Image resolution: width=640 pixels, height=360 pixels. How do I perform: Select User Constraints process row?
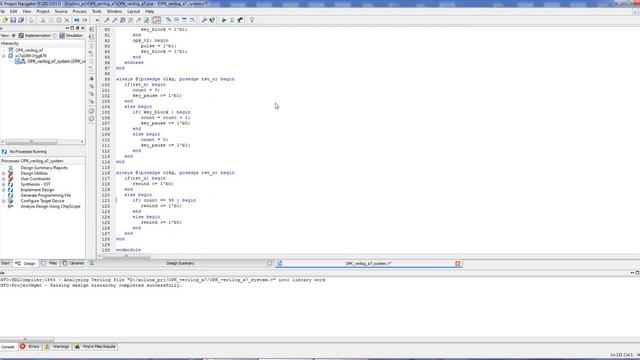pyautogui.click(x=36, y=179)
